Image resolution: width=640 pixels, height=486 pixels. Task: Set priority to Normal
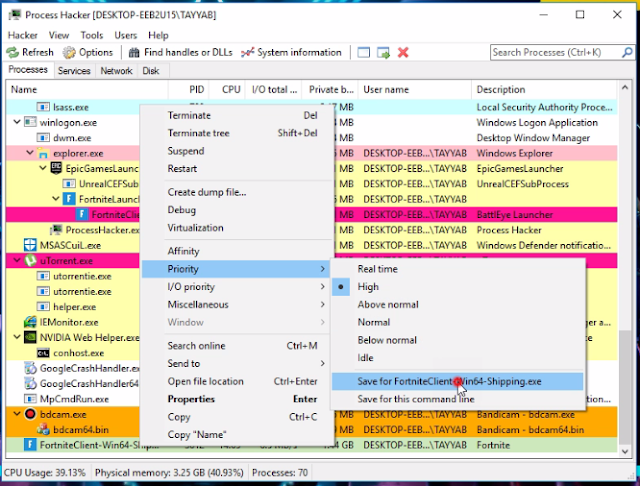(457, 322)
